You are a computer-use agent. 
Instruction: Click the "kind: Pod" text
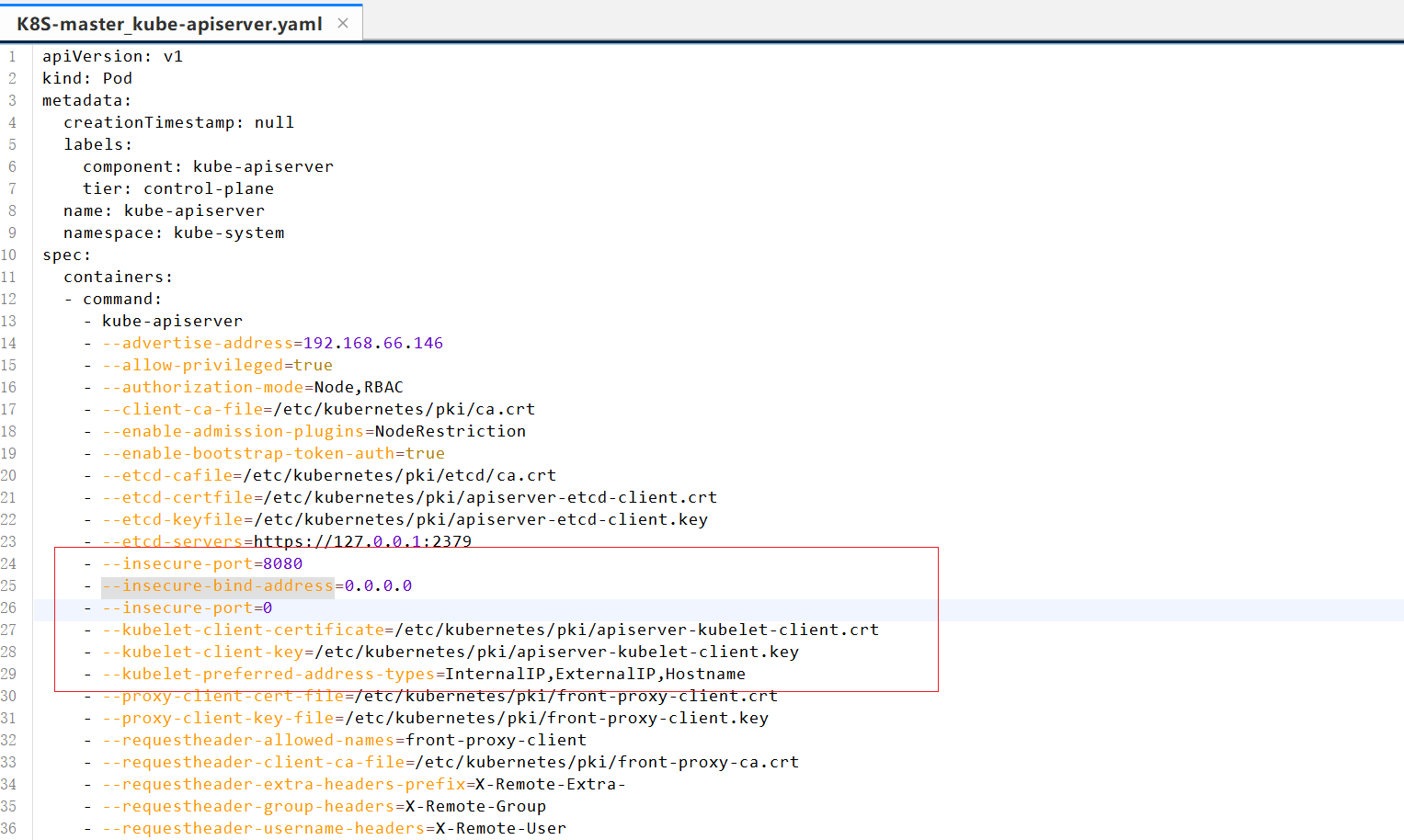point(87,78)
